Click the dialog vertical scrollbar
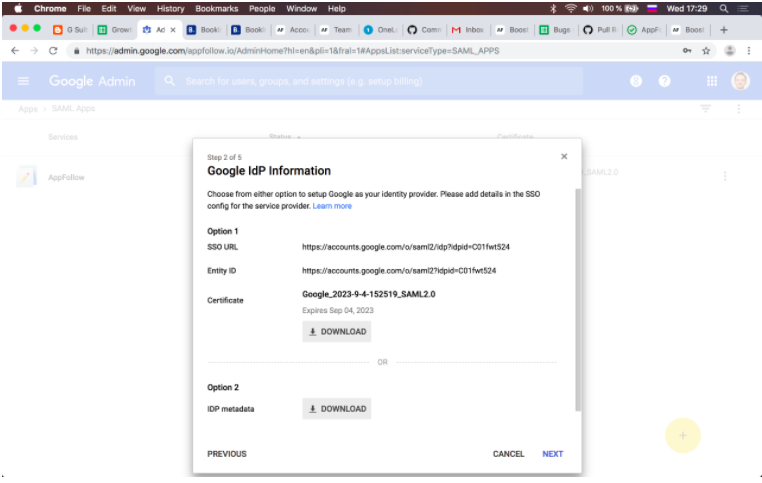The image size is (762, 483). click(578, 300)
